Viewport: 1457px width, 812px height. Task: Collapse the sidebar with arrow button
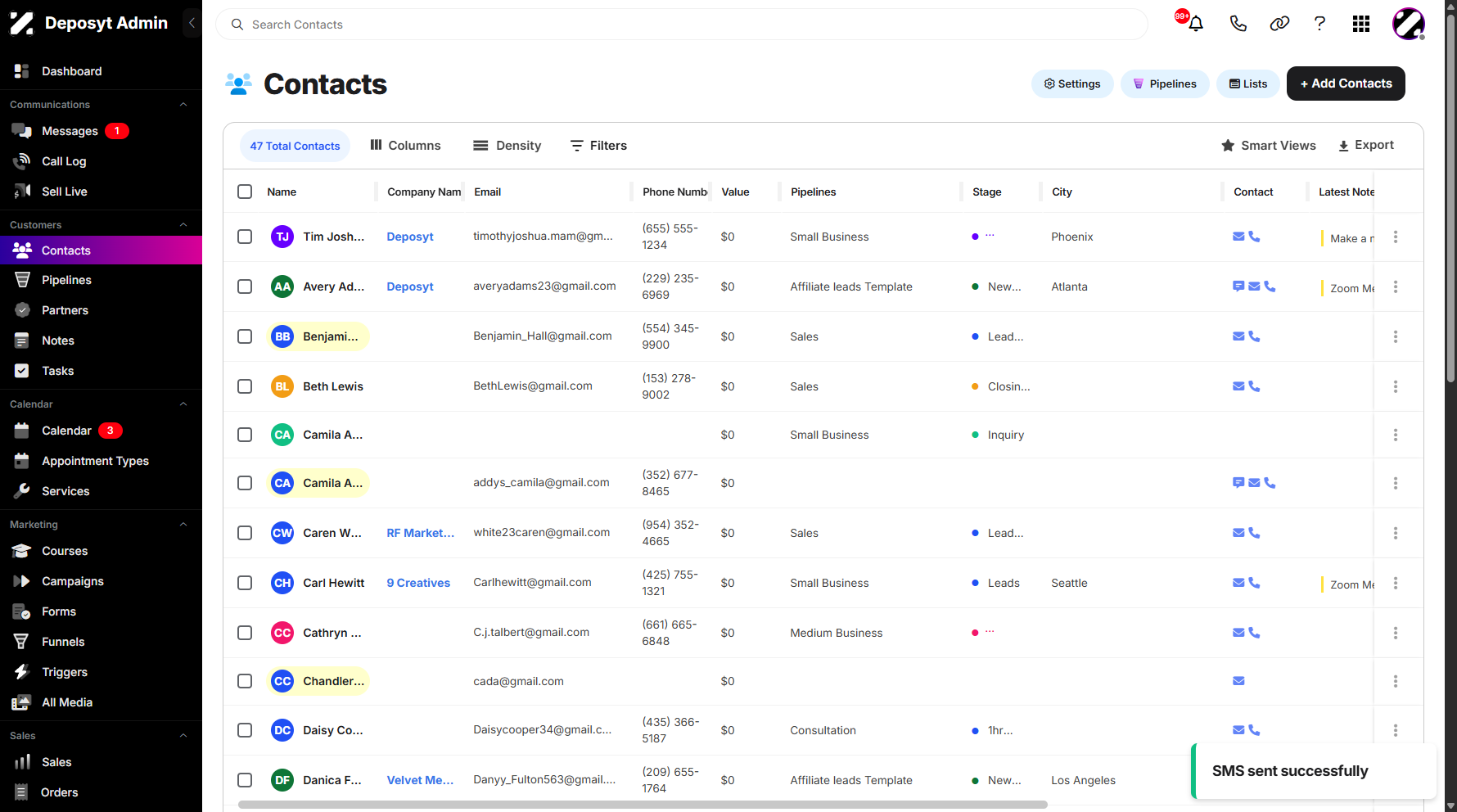tap(192, 23)
